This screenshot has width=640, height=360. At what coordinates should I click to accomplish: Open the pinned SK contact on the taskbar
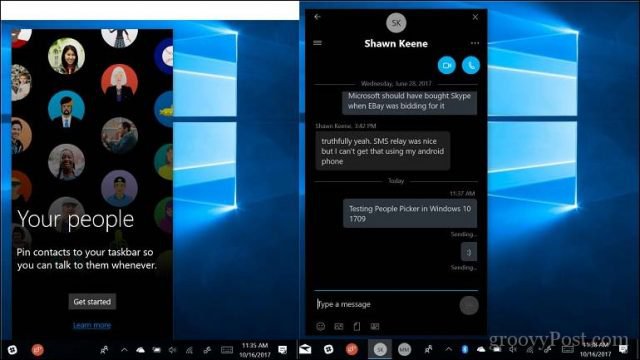380,349
